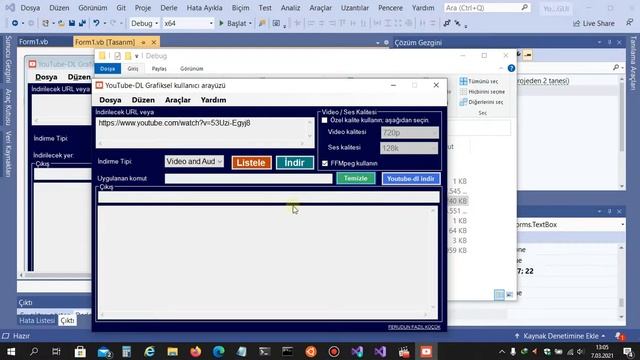Pin the Çözüm Gezgini panel
Screen dimensions: 640x360
pos(609,42)
